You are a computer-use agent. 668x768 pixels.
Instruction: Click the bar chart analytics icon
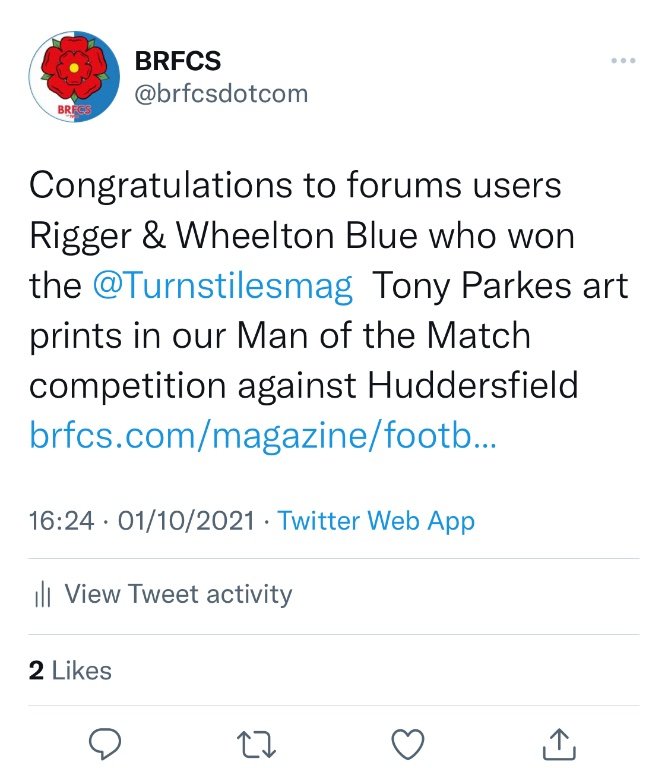pyautogui.click(x=42, y=595)
